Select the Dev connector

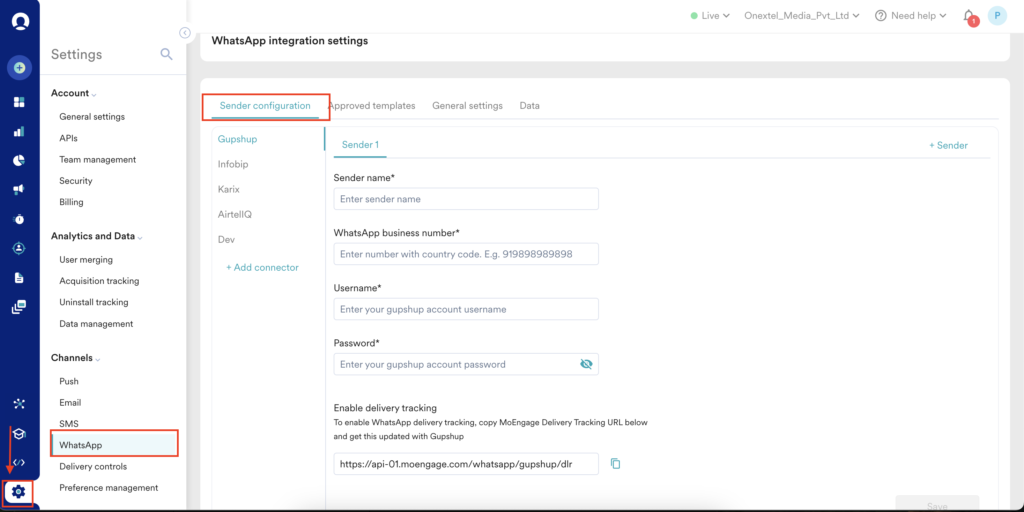(x=227, y=240)
